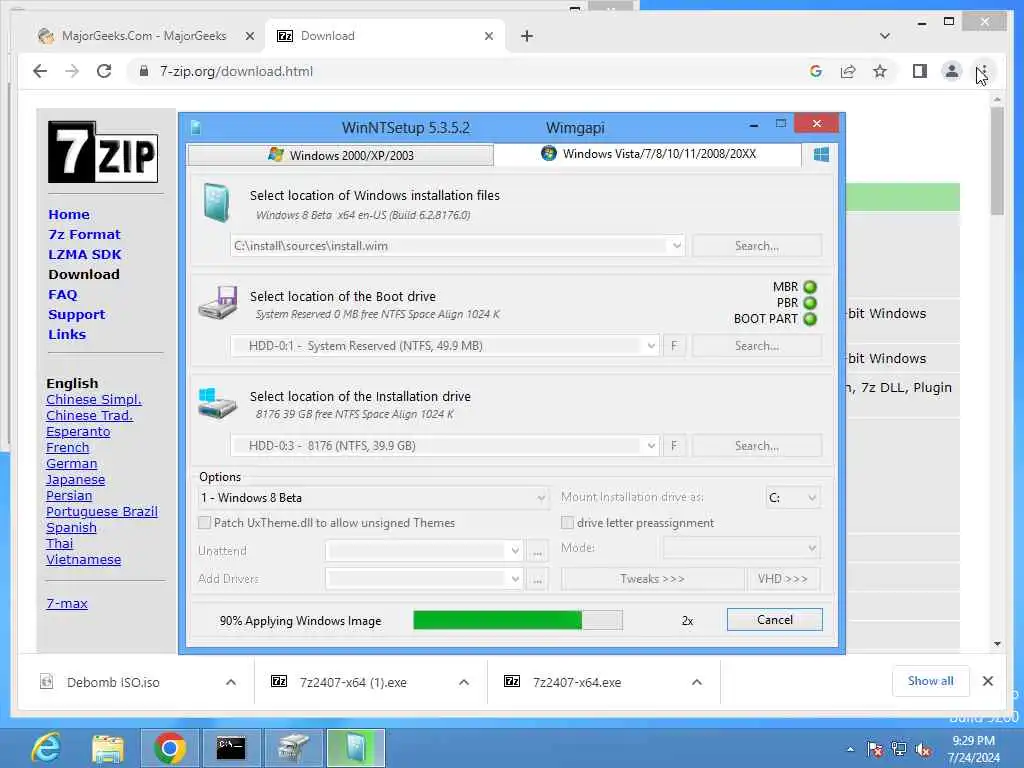
Task: Open Chrome tab search chevron
Action: [x=884, y=36]
